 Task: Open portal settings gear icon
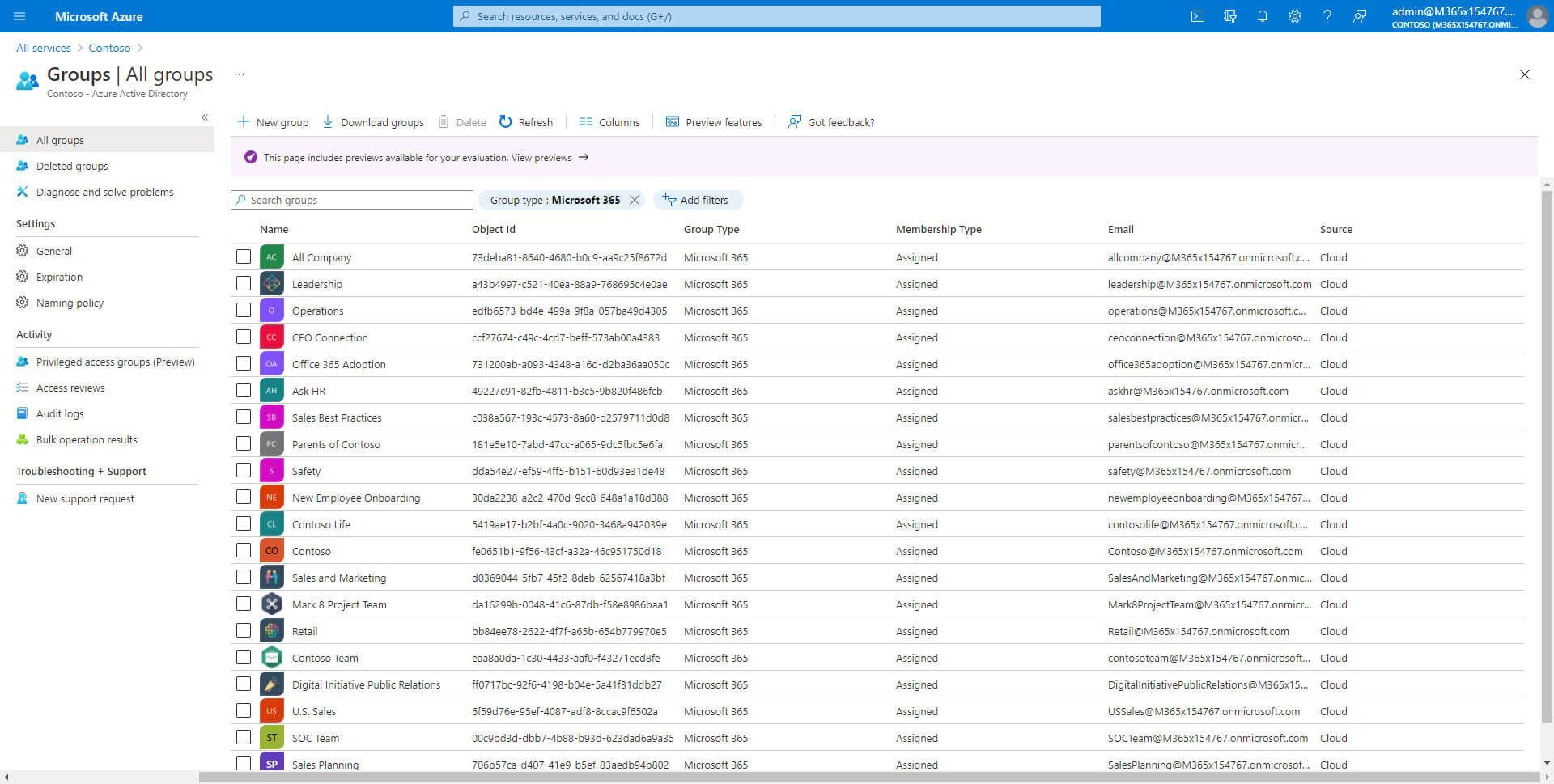1295,16
